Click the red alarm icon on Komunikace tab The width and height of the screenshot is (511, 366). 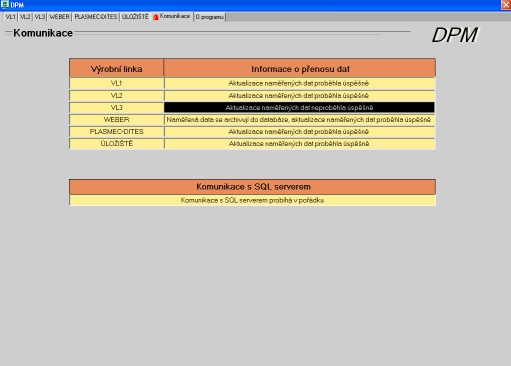click(x=156, y=17)
